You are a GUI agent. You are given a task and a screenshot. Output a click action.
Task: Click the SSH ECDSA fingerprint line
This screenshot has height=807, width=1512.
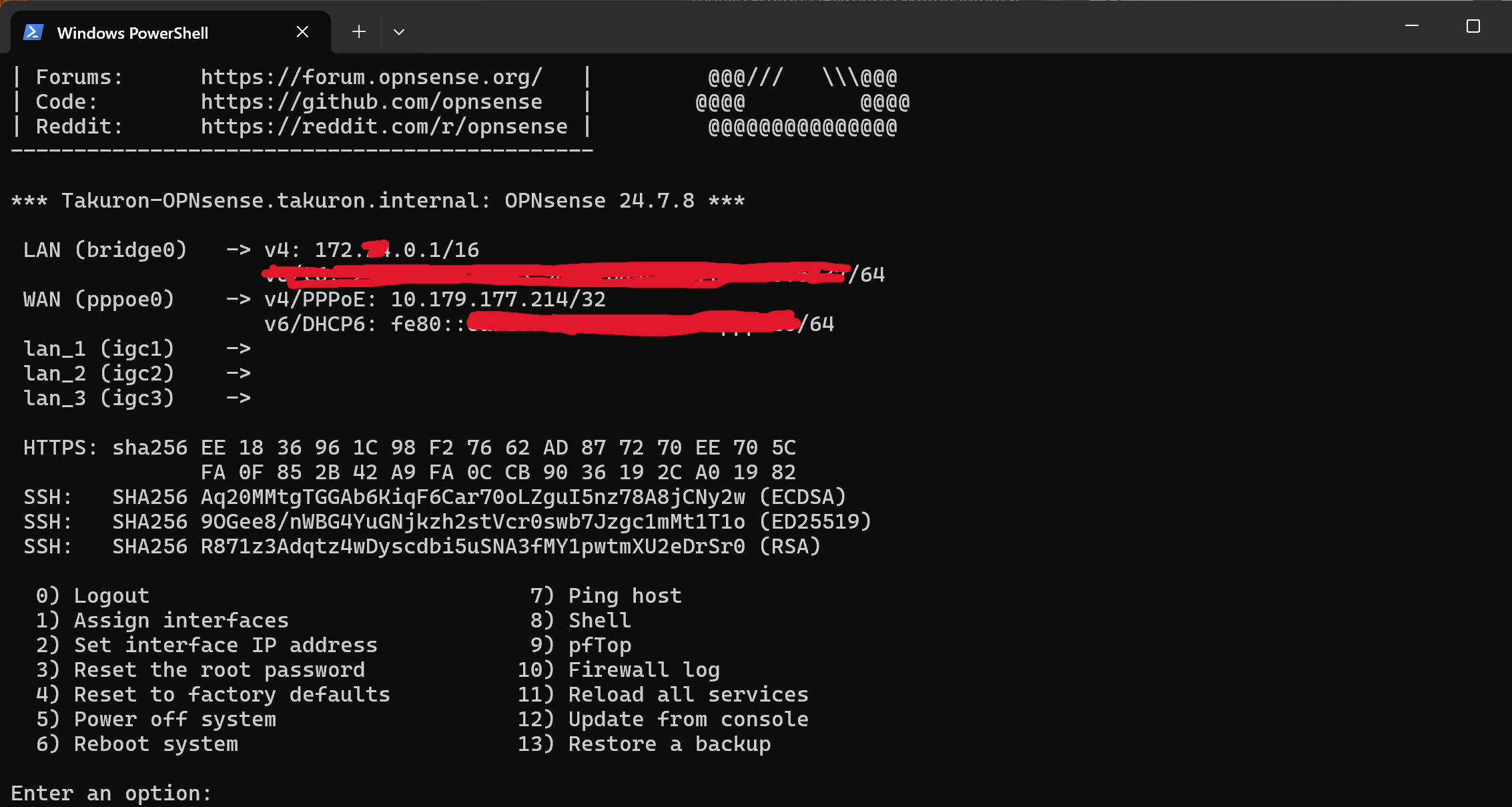tap(435, 497)
